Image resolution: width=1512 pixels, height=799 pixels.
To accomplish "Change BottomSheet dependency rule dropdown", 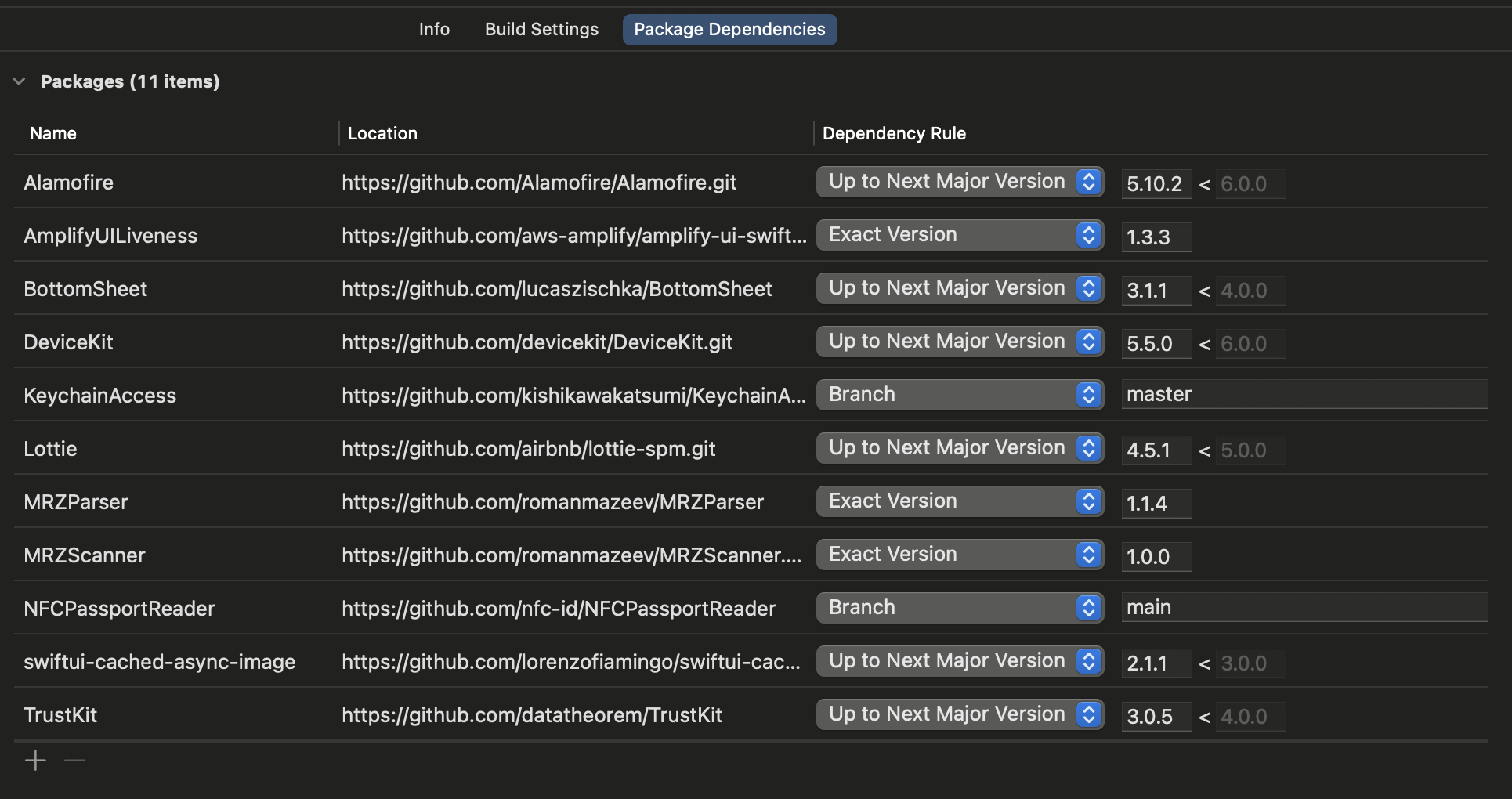I will (x=960, y=288).
